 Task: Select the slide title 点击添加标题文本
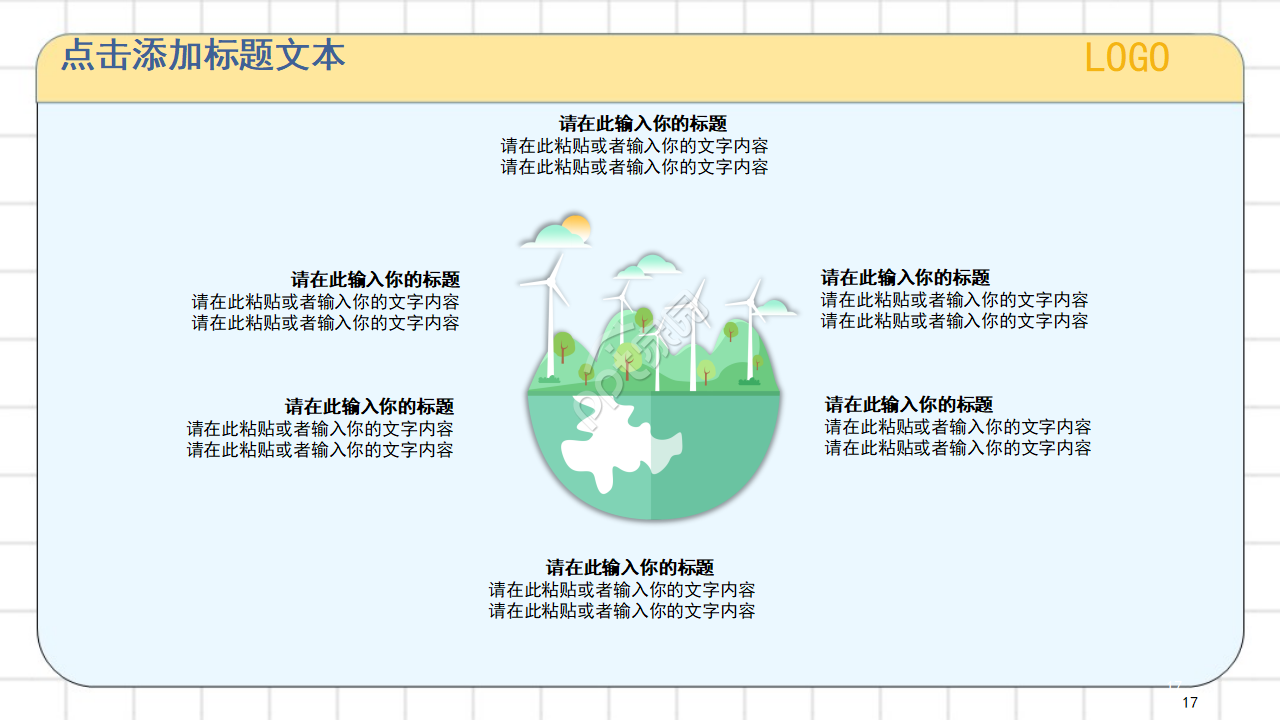[203, 55]
